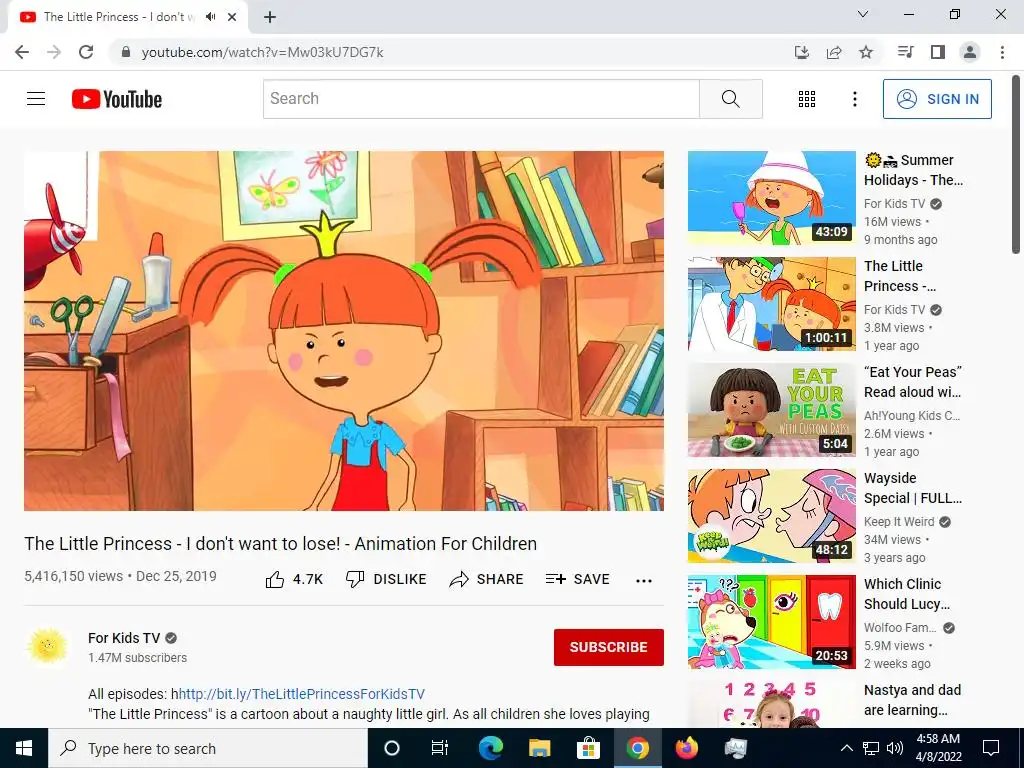Bookmark this page with star

866,52
